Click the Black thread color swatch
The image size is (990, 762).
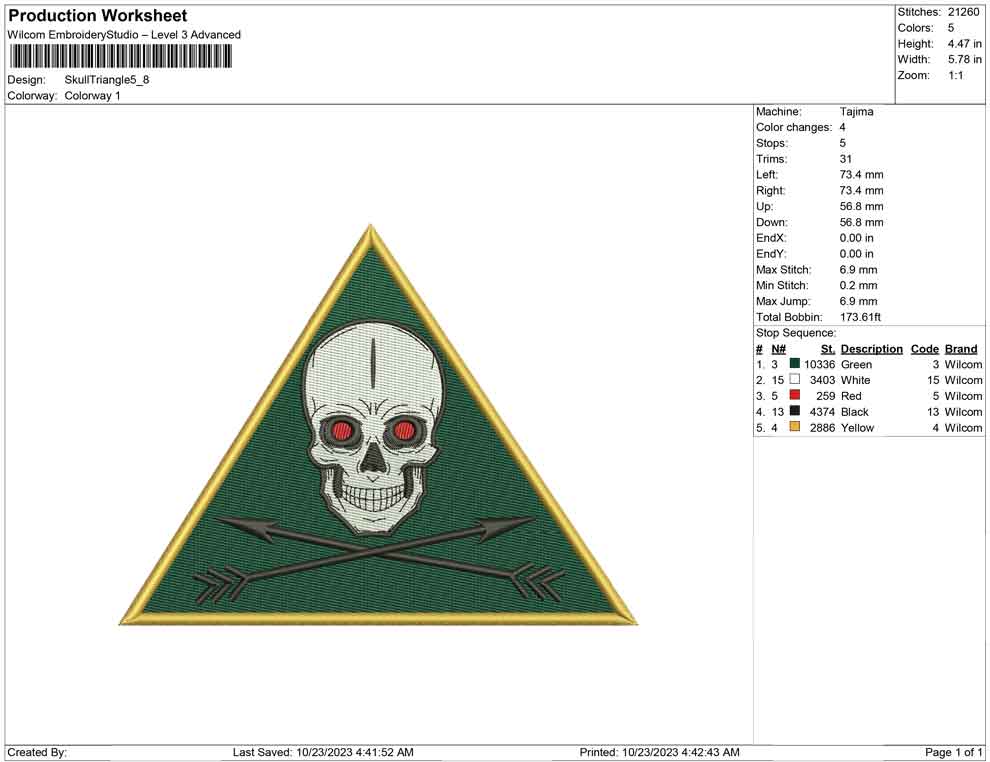(795, 411)
